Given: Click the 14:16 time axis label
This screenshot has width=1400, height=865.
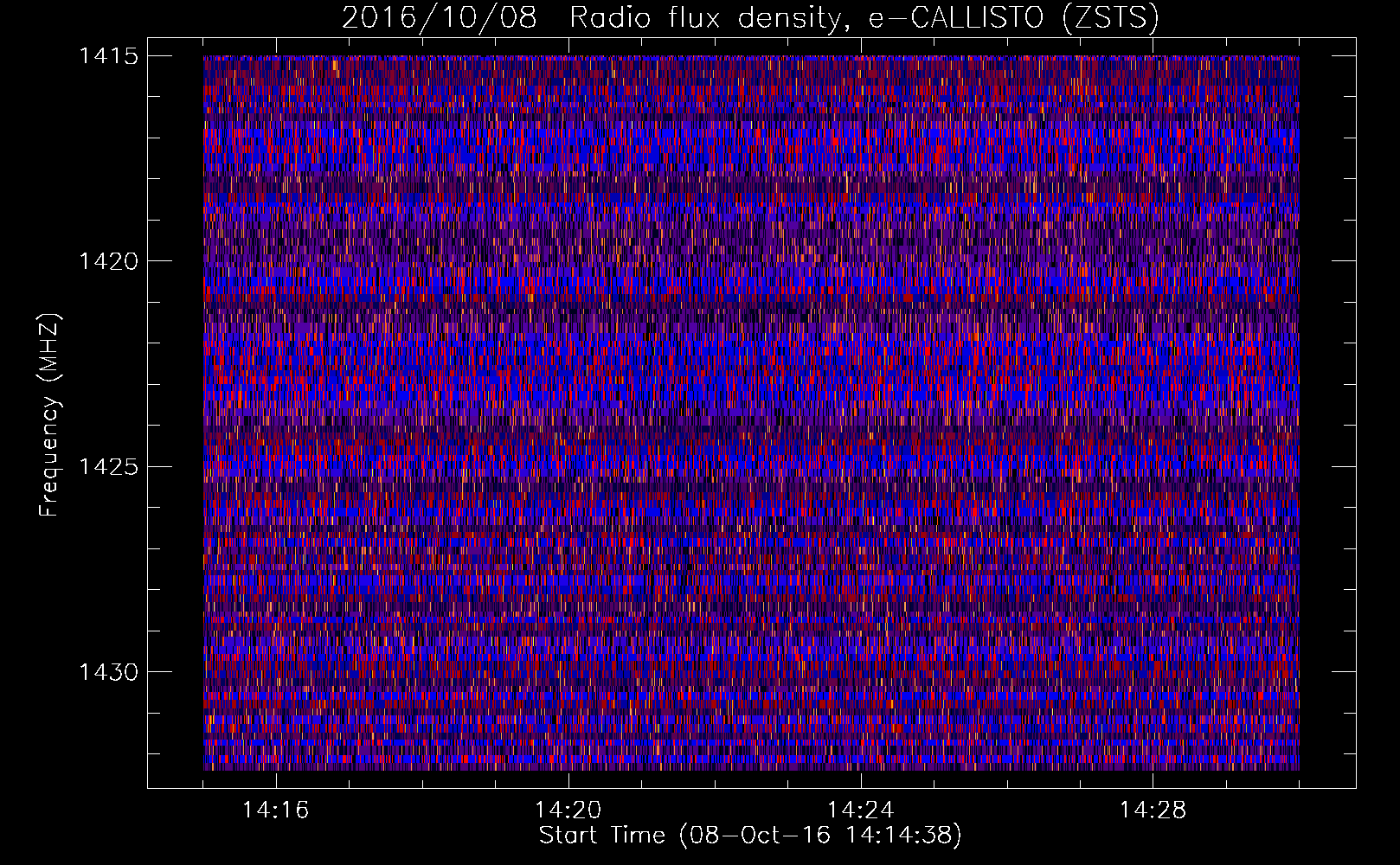Looking at the screenshot, I should 276,811.
